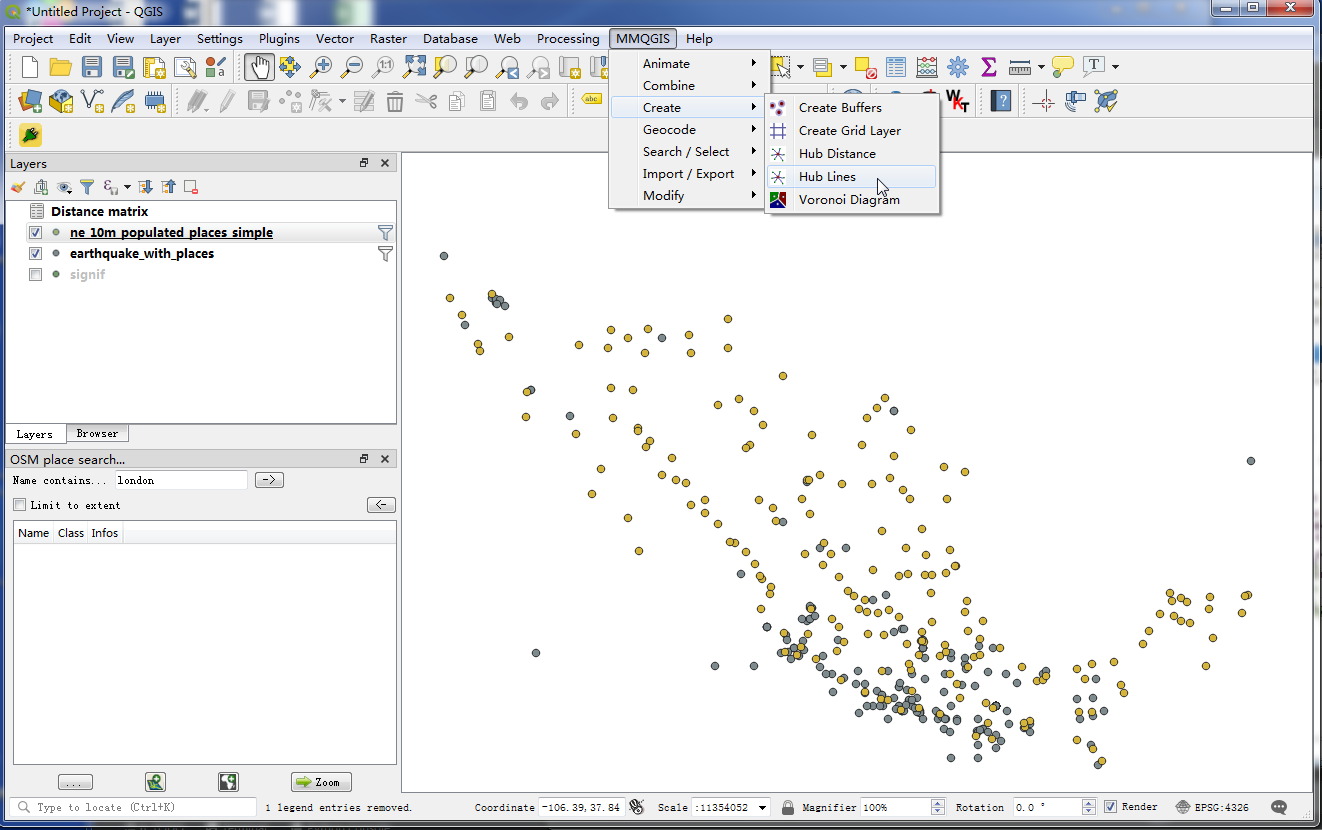The image size is (1322, 830).
Task: Open the Scale dropdown in status bar
Action: (763, 807)
